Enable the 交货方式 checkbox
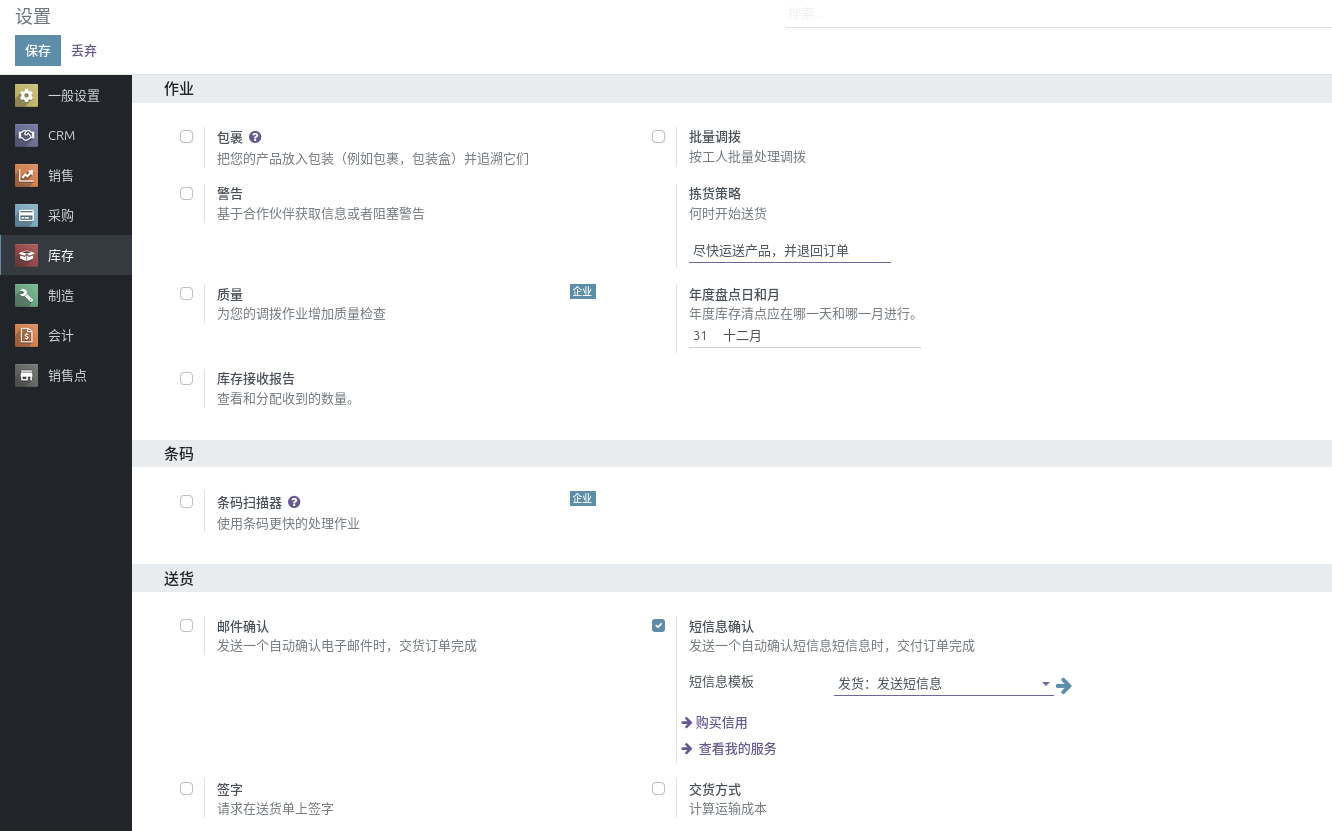The width and height of the screenshot is (1332, 831). click(x=658, y=788)
